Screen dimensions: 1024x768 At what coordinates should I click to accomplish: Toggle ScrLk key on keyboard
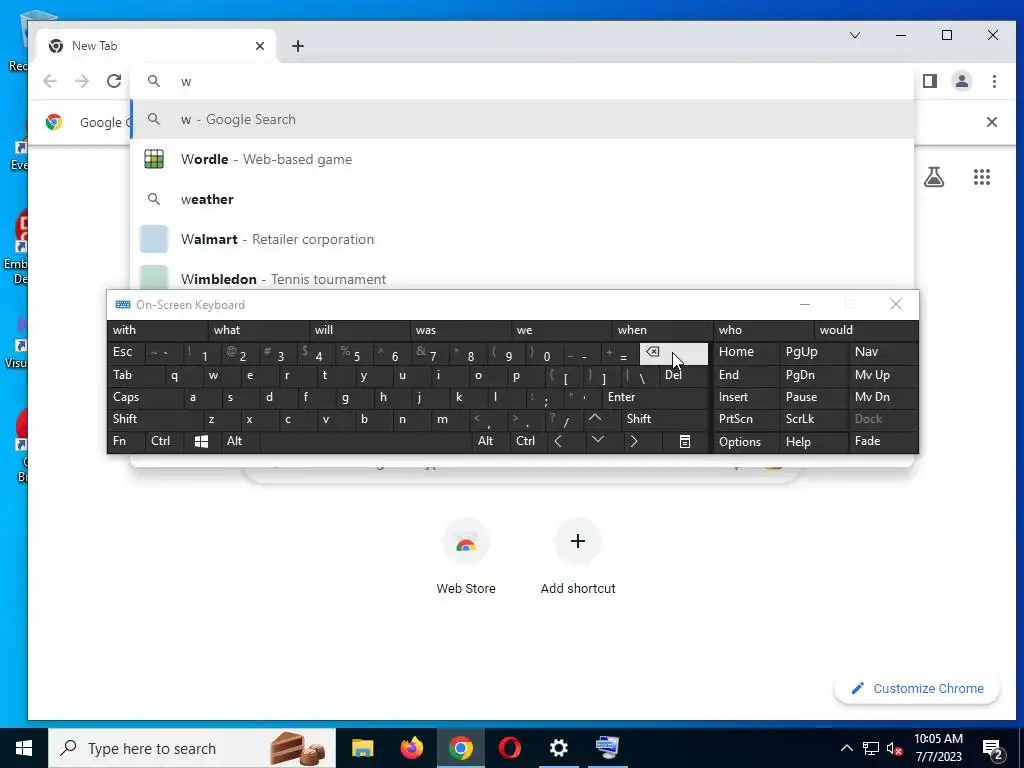[x=814, y=419]
